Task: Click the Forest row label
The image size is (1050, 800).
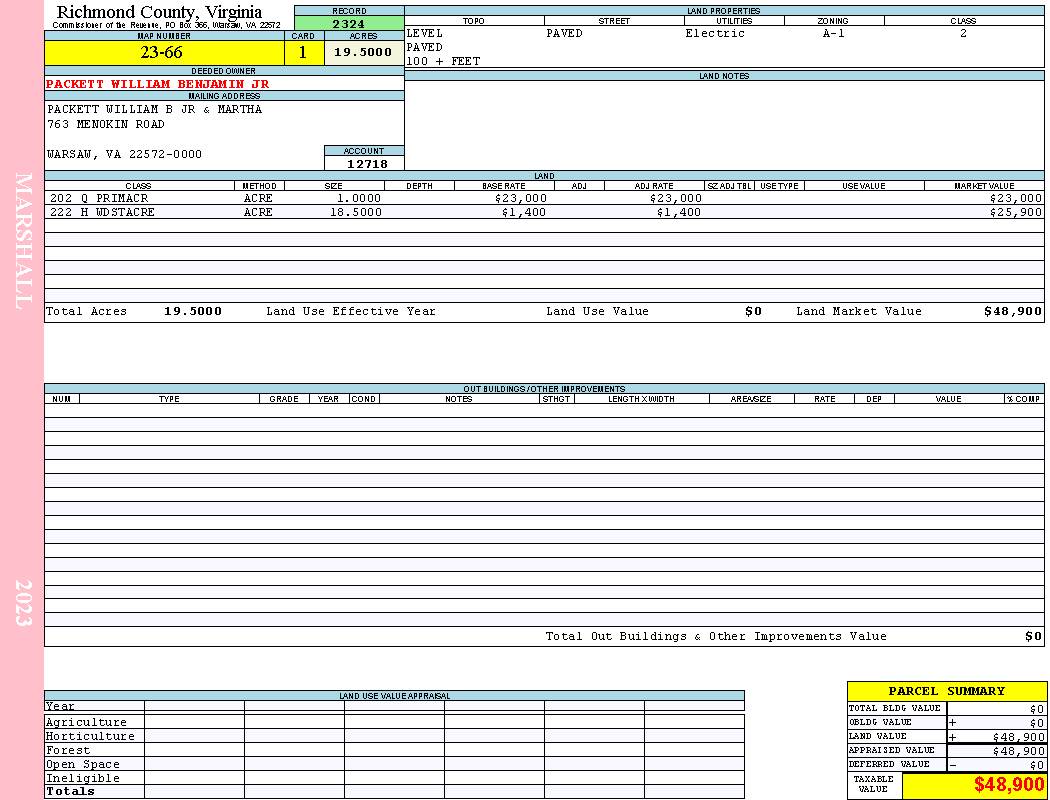Action: pos(68,750)
